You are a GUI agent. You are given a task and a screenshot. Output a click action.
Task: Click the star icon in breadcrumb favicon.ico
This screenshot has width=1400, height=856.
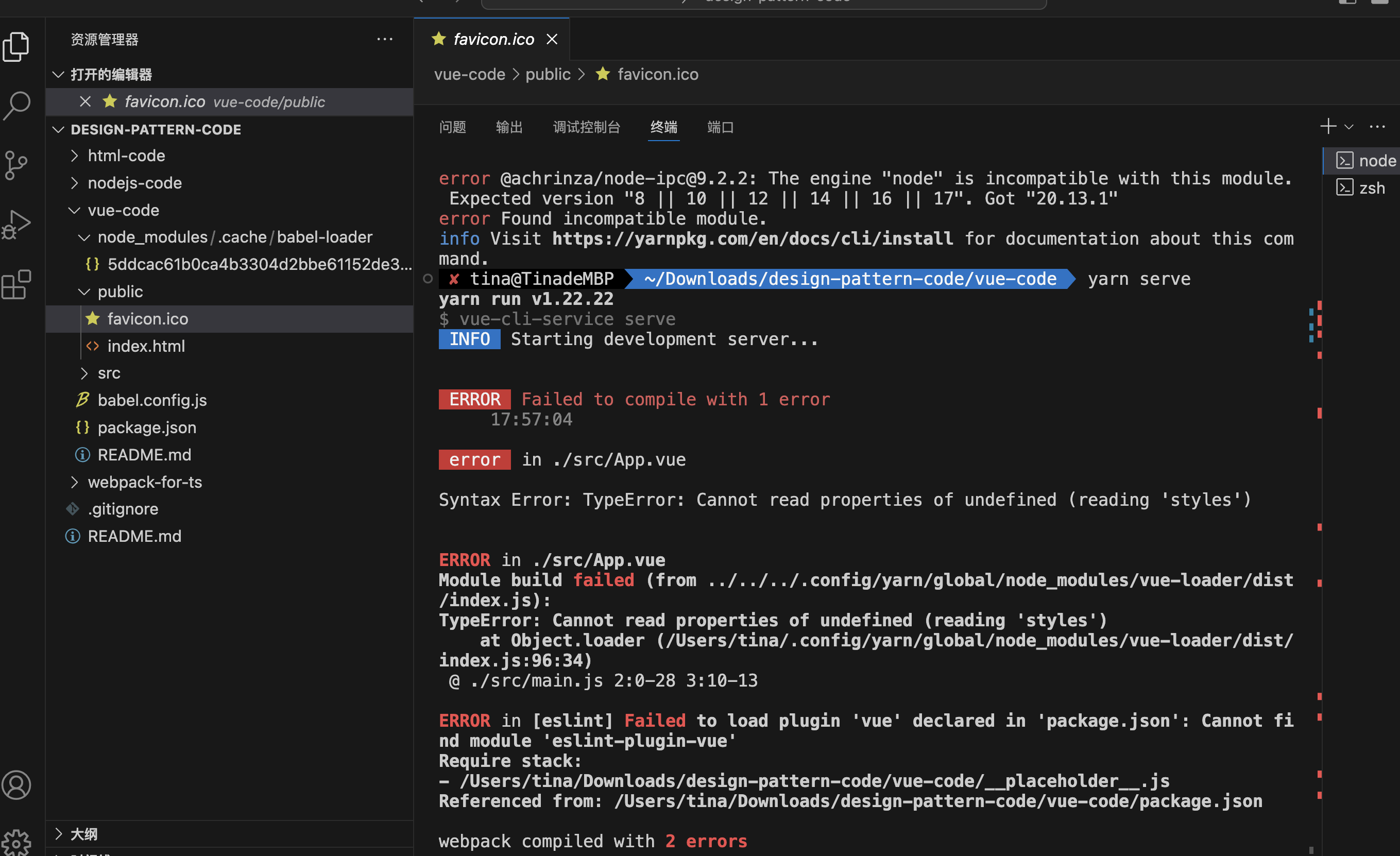[603, 74]
